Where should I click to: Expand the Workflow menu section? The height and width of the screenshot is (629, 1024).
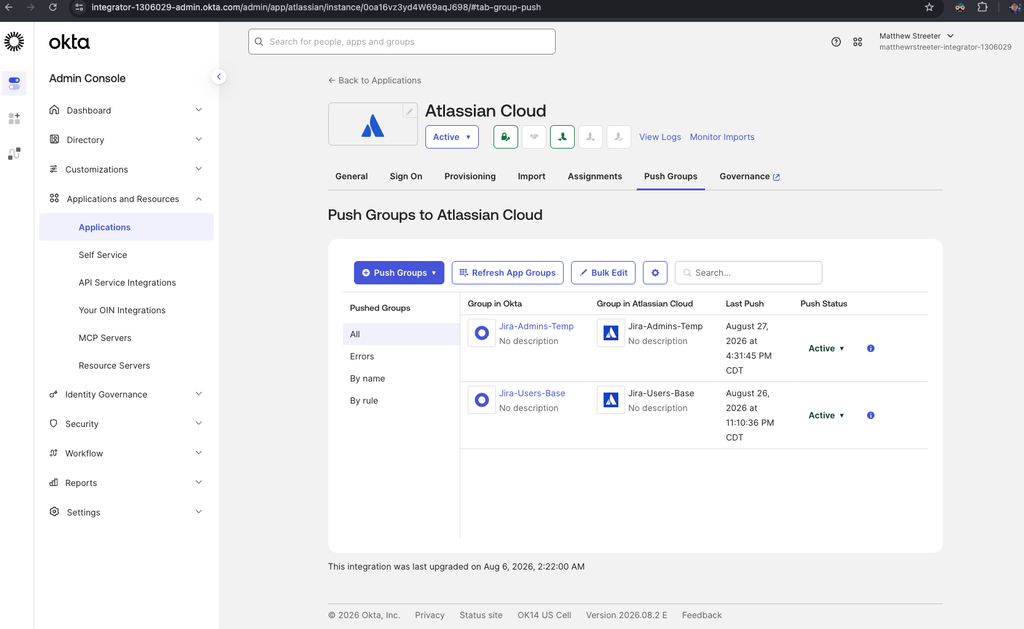point(126,453)
